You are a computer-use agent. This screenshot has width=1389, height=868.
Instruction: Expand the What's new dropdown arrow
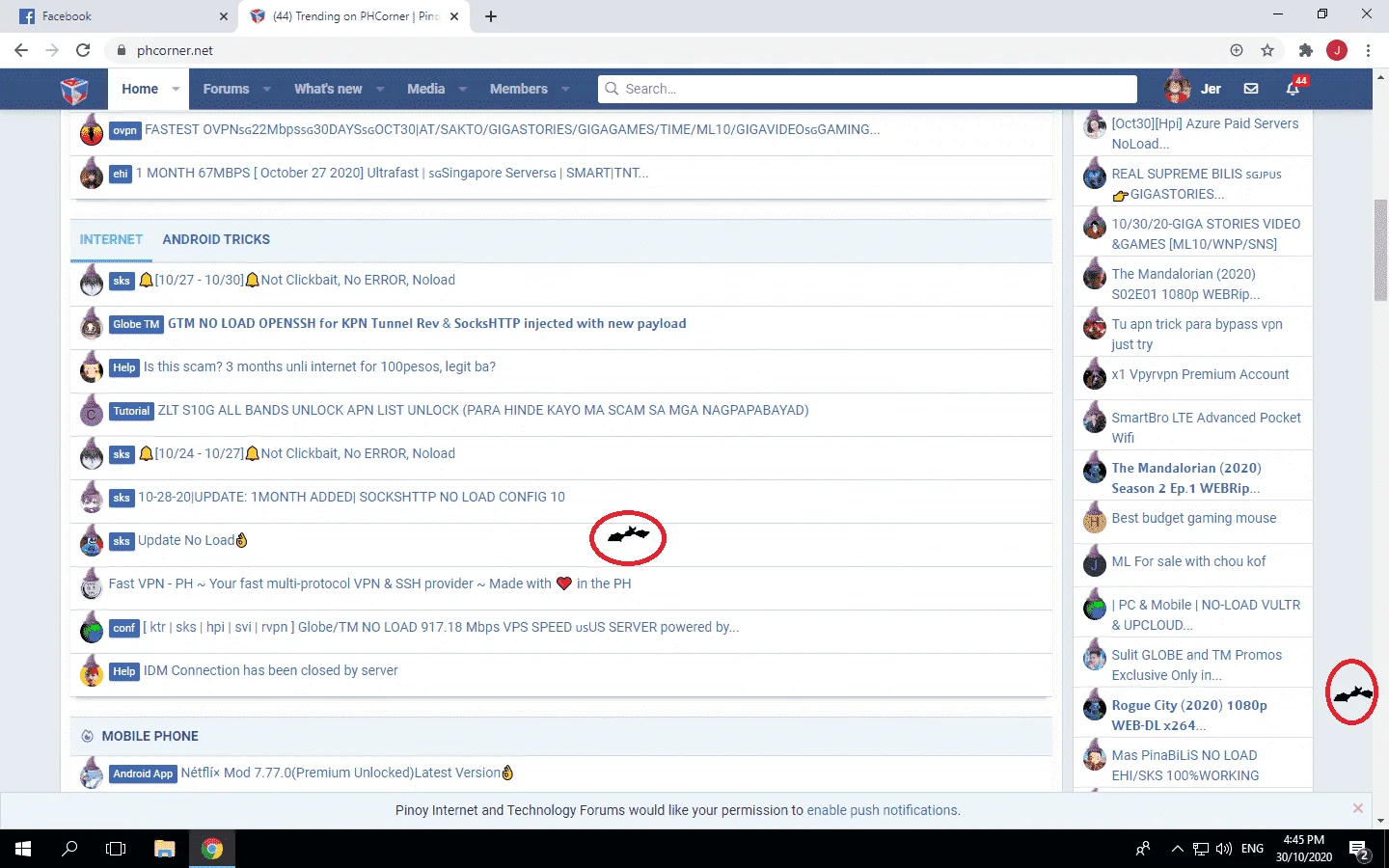[x=380, y=89]
